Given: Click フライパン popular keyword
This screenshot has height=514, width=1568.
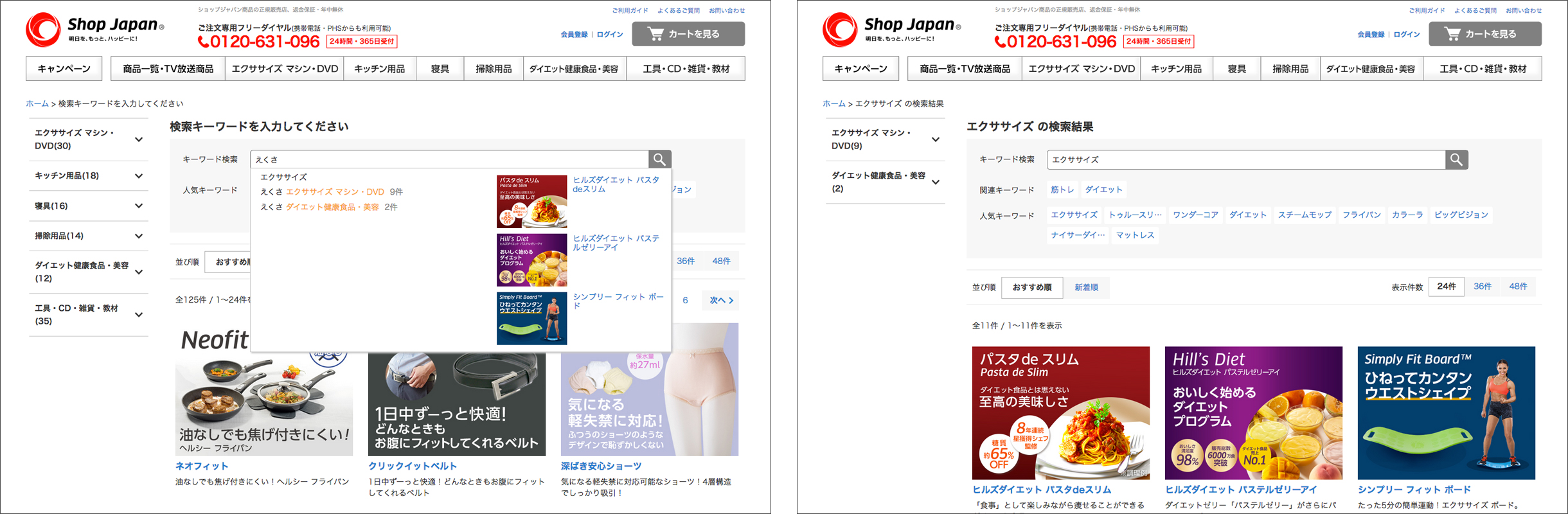Looking at the screenshot, I should tap(1362, 215).
